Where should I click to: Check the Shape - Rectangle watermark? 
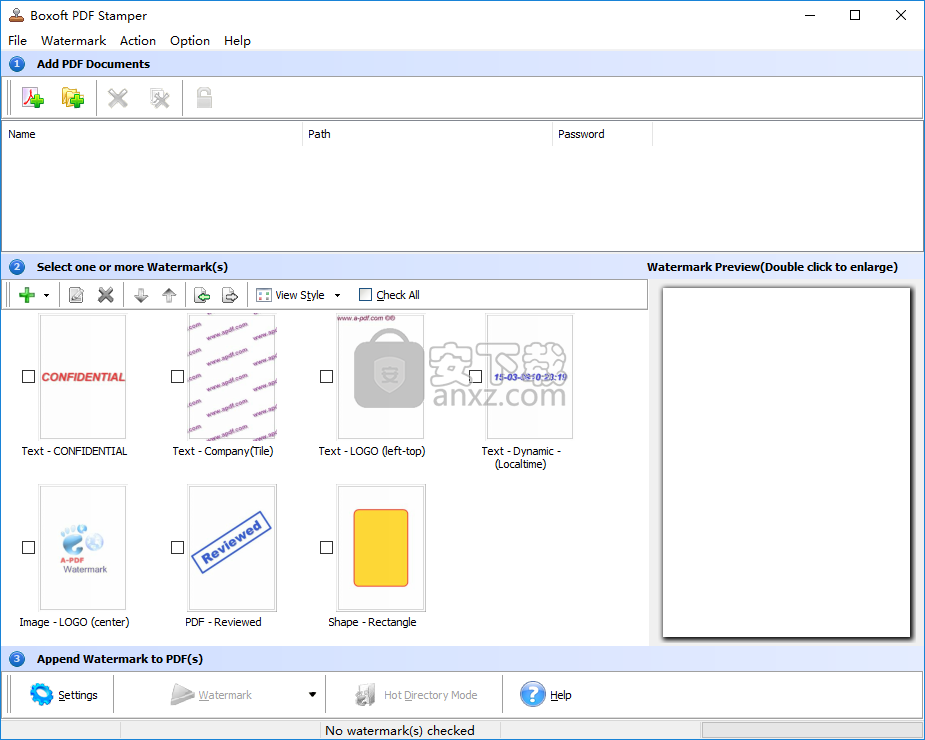326,548
